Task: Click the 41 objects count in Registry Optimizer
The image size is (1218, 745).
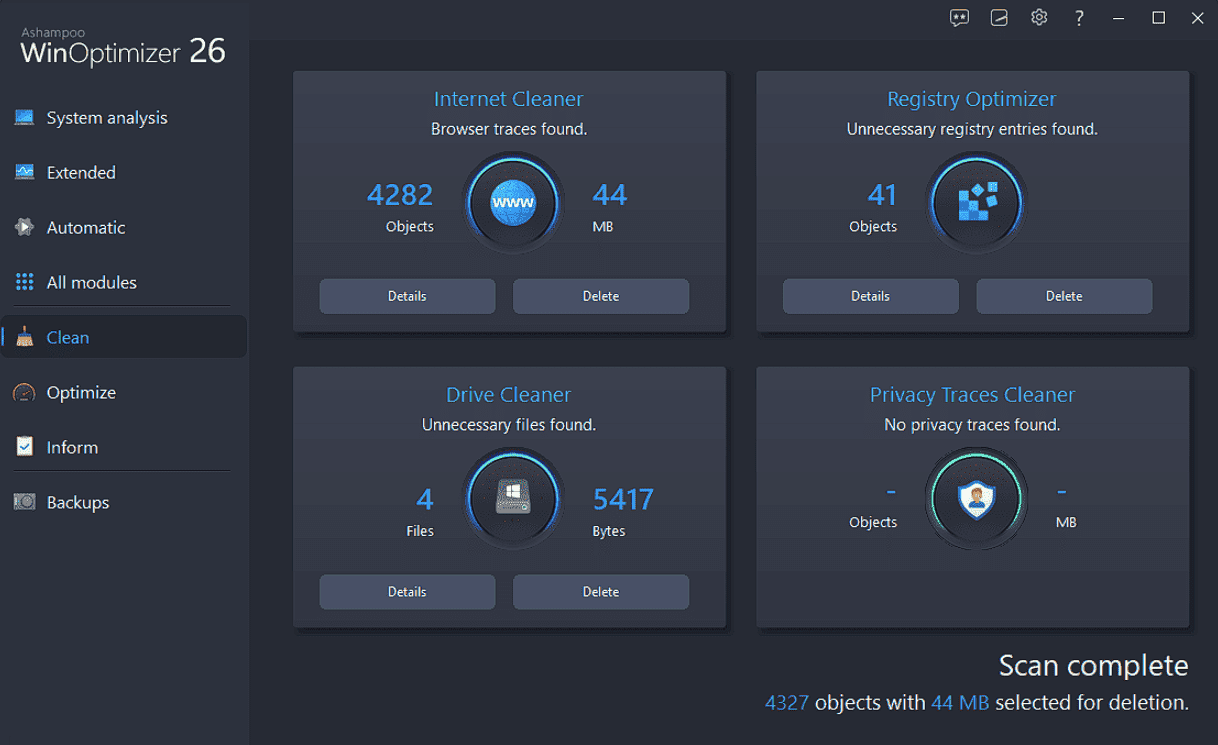Action: point(882,194)
